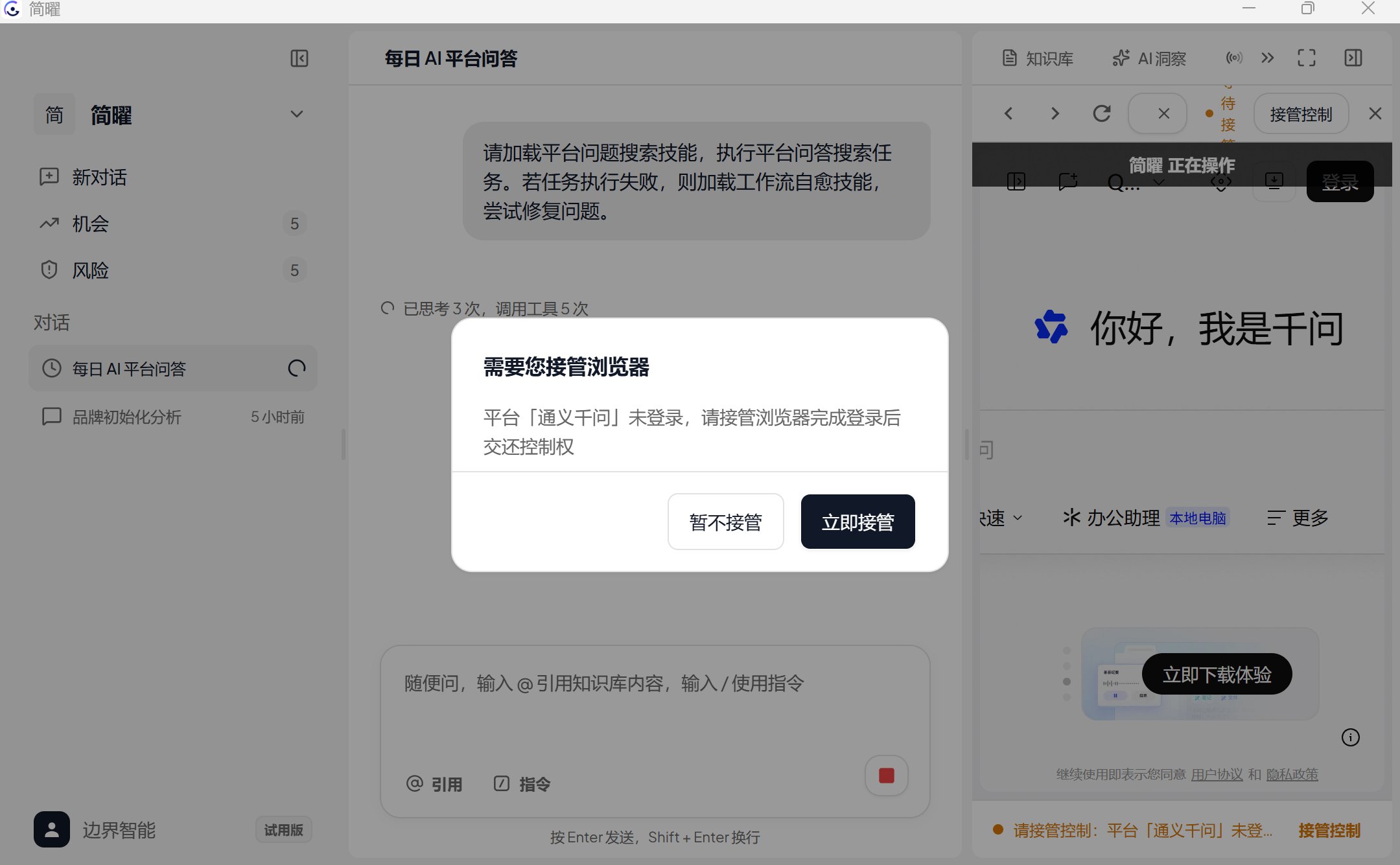This screenshot has width=1400, height=865.
Task: Click the 风险 count badge 5
Action: [x=294, y=270]
